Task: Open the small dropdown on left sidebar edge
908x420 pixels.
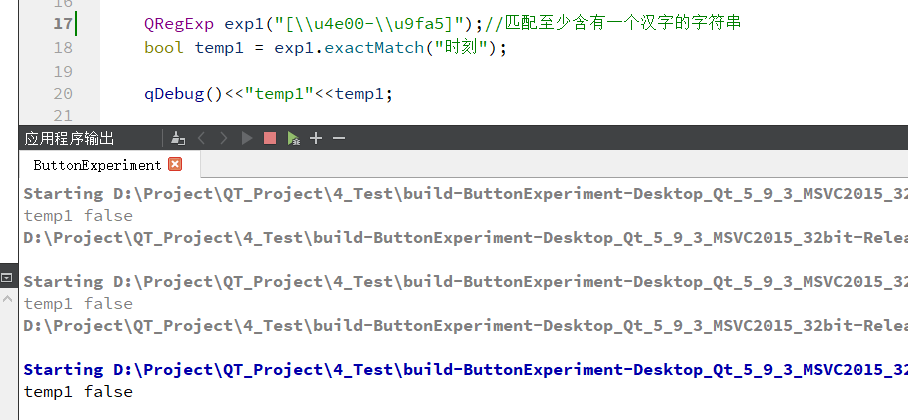Action: pos(7,276)
